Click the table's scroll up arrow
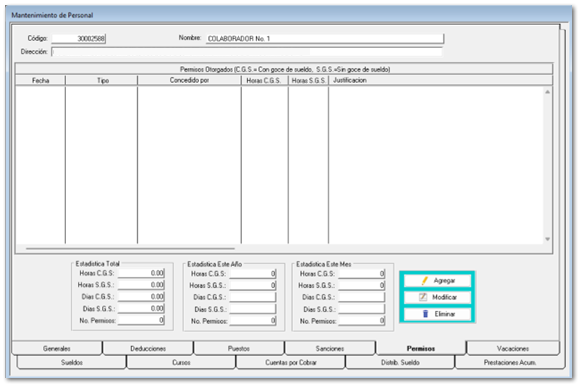Screen dimensions: 581x387 coord(548,92)
